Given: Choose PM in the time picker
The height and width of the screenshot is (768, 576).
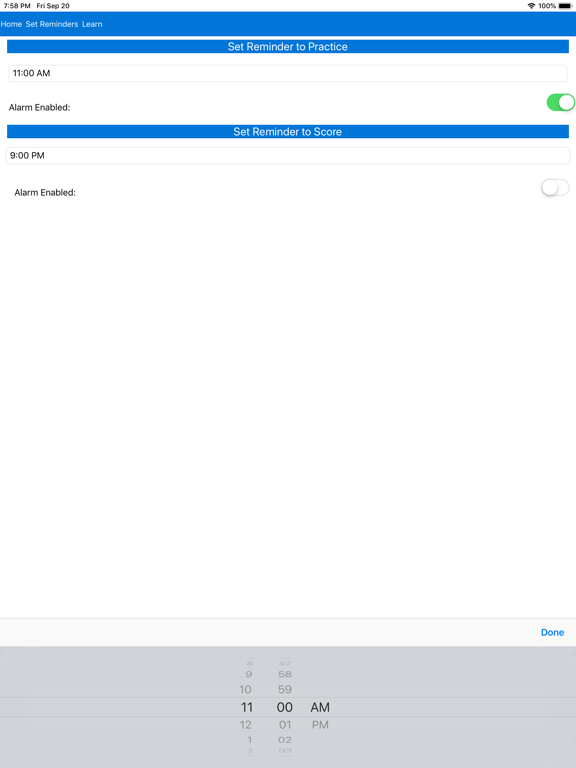Looking at the screenshot, I should [x=320, y=725].
